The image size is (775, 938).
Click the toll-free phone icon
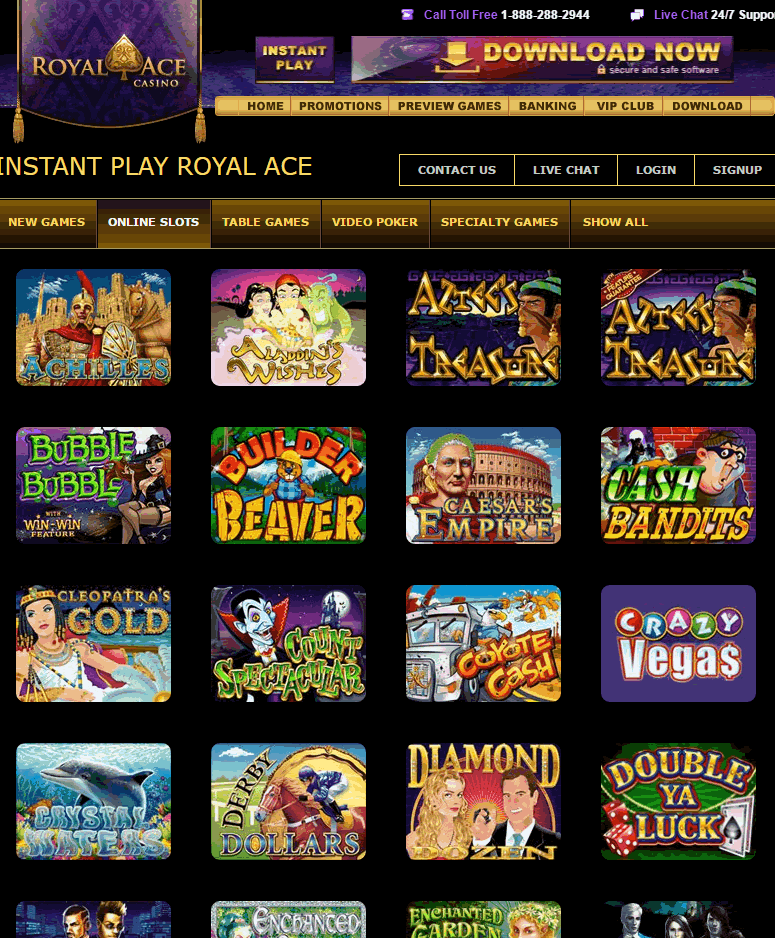point(407,14)
